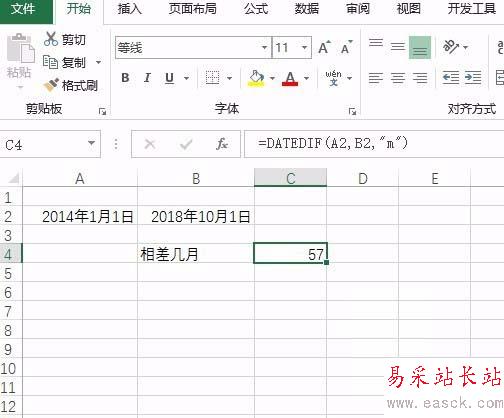Apply yellow fill color bucket
504x418 pixels.
click(256, 78)
